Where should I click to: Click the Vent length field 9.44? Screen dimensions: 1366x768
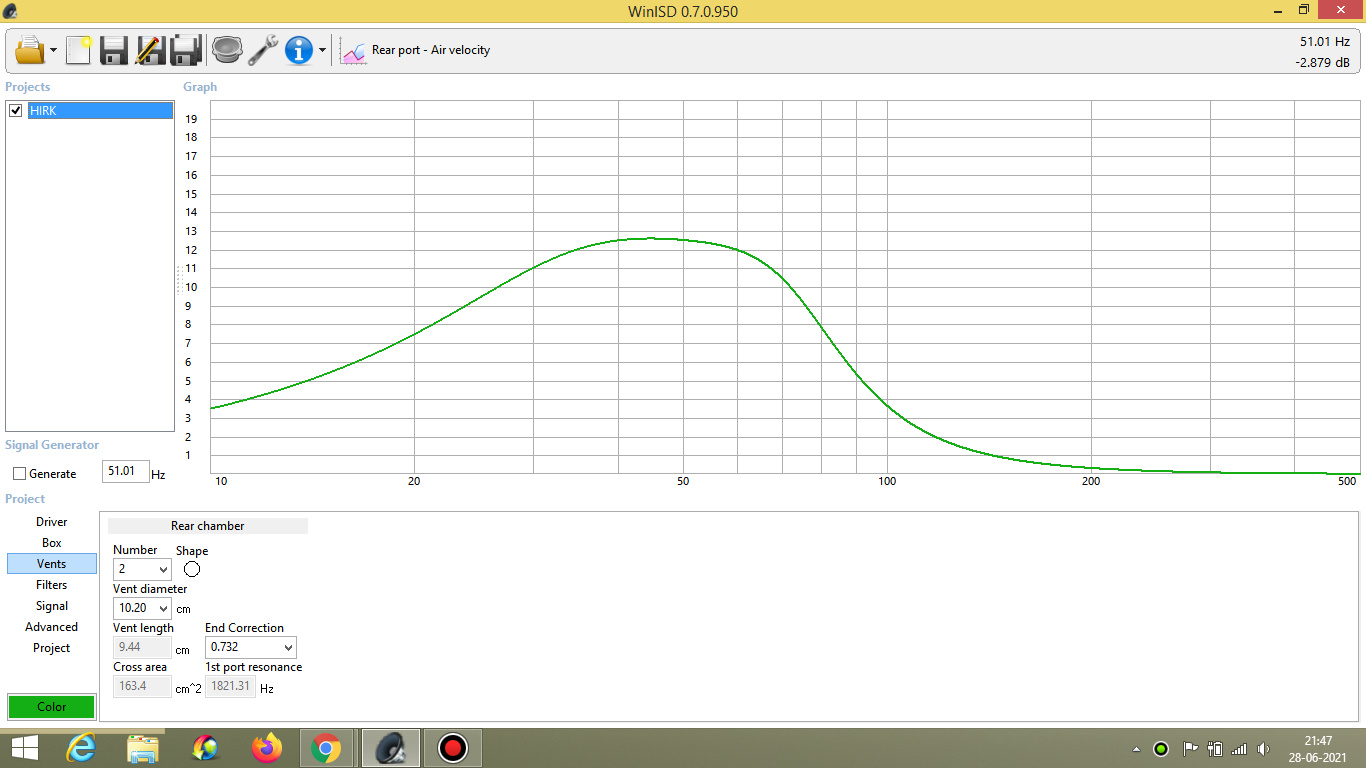click(x=142, y=647)
